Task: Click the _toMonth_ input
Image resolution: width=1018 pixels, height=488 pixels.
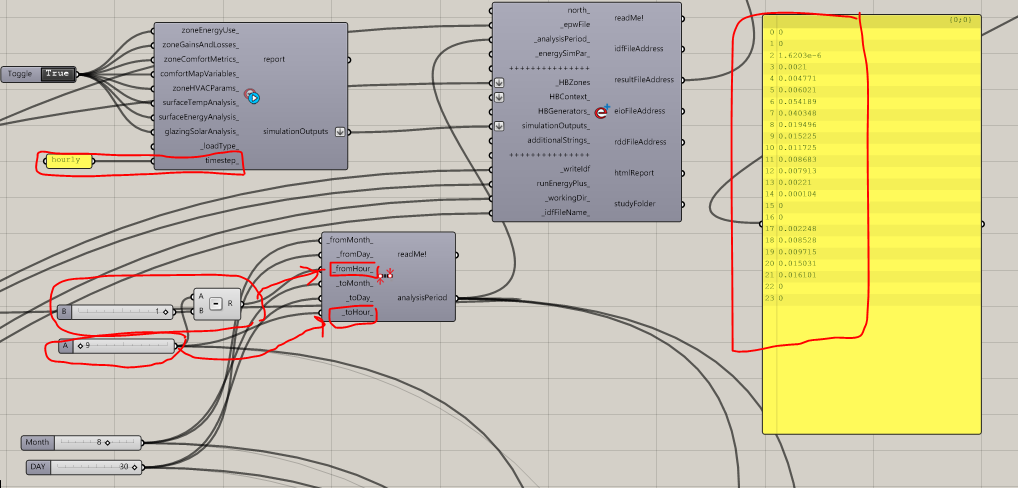Action: [354, 284]
